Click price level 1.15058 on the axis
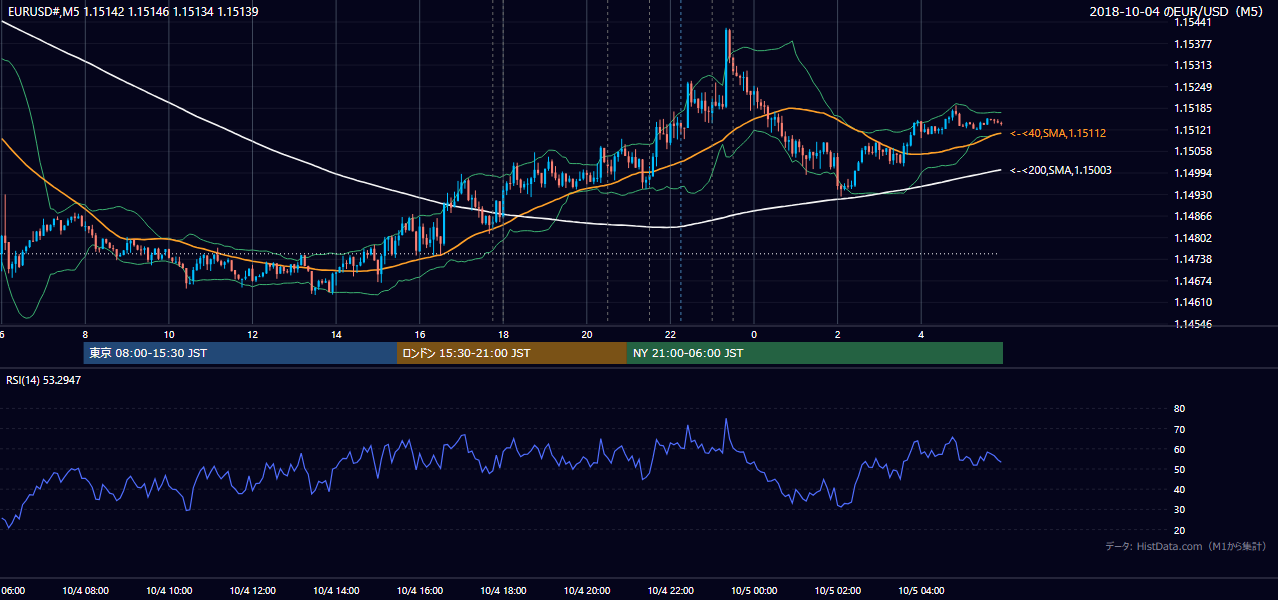This screenshot has width=1278, height=600. coord(1192,151)
